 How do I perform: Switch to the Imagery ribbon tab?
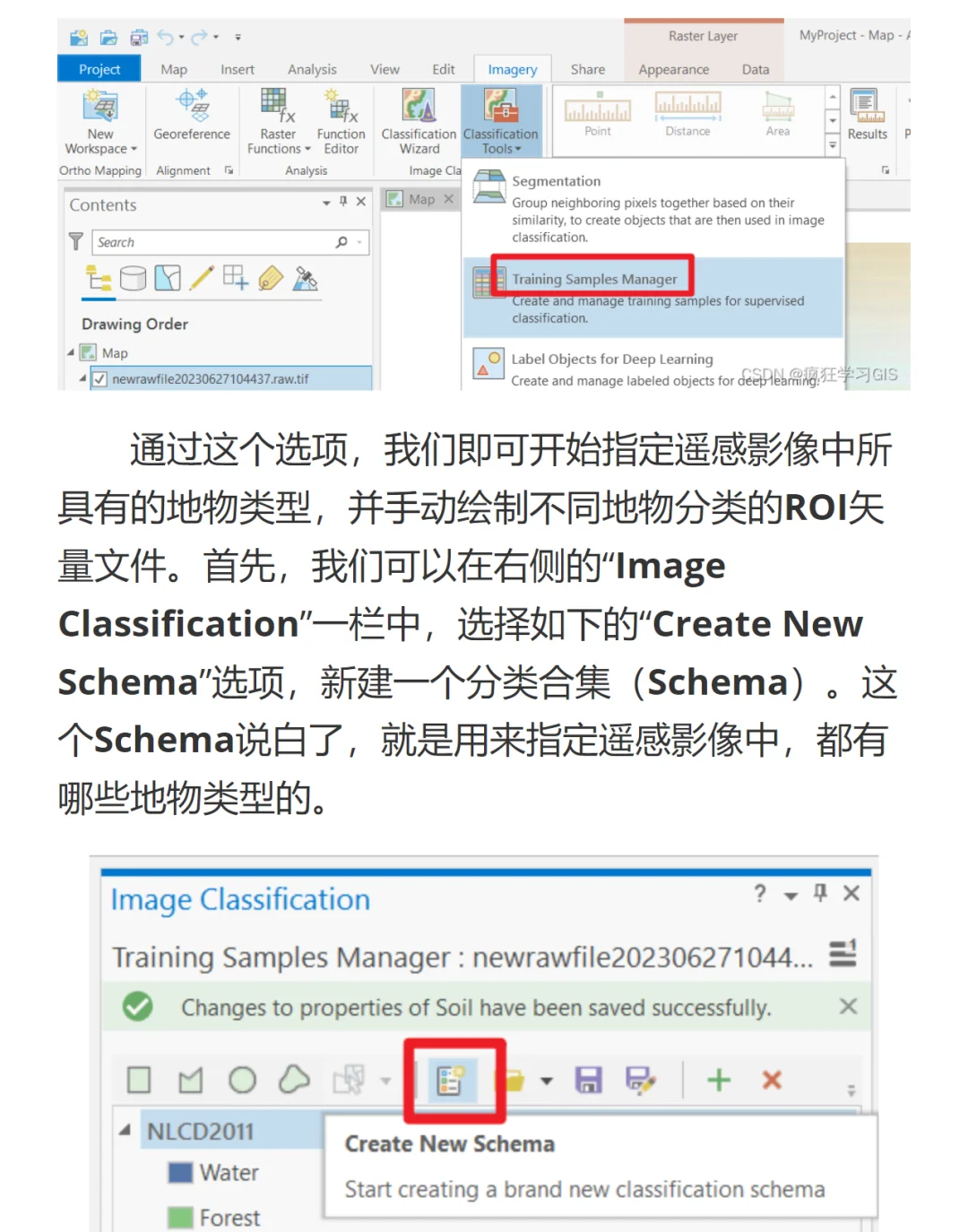pos(511,69)
